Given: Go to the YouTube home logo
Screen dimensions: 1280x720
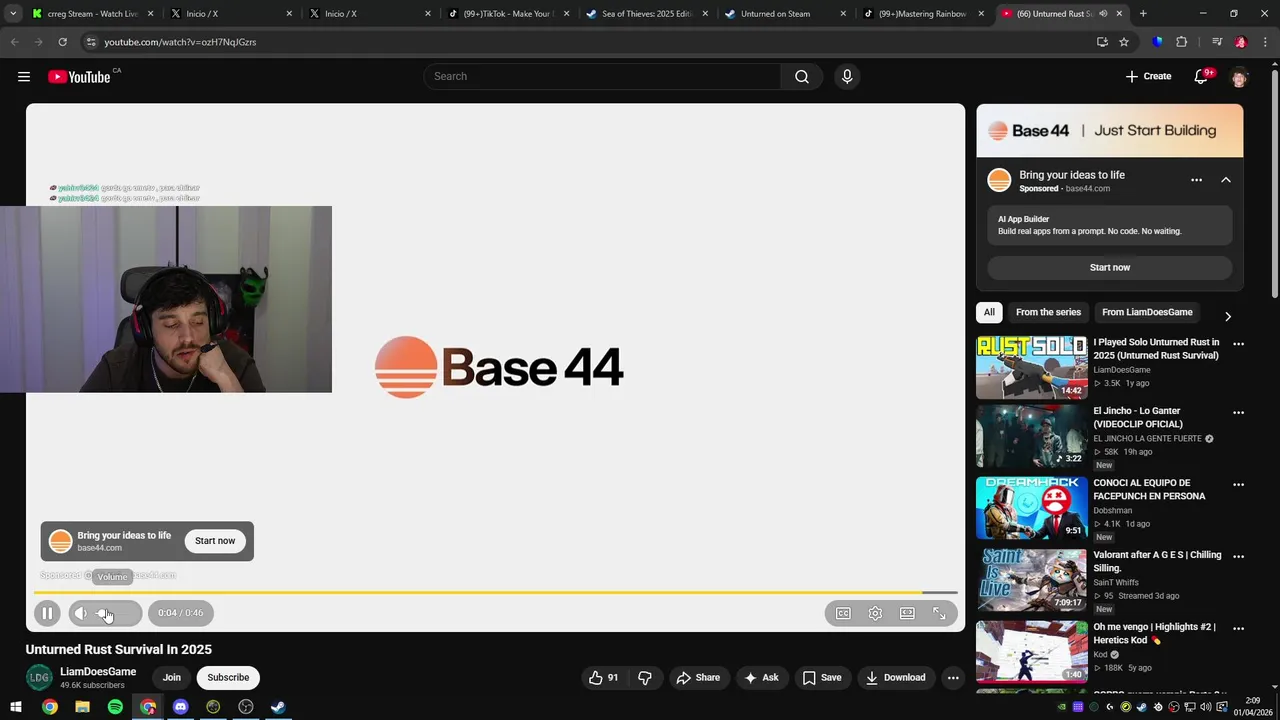Looking at the screenshot, I should tap(79, 77).
